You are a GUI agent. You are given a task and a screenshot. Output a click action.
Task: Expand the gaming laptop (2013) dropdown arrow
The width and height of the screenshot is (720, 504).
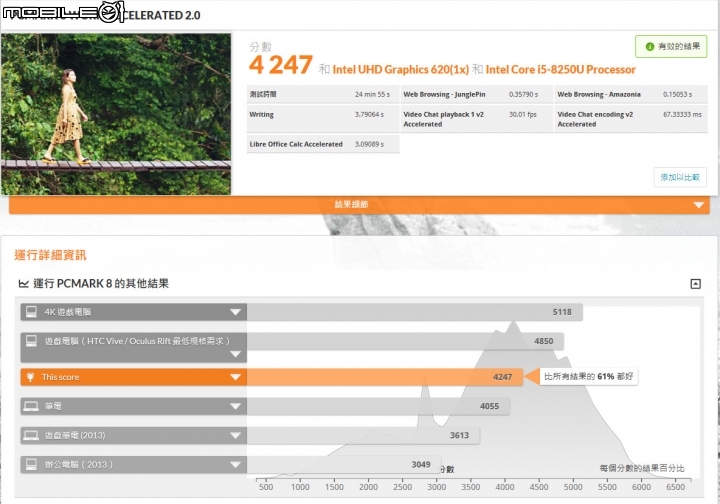pyautogui.click(x=235, y=436)
